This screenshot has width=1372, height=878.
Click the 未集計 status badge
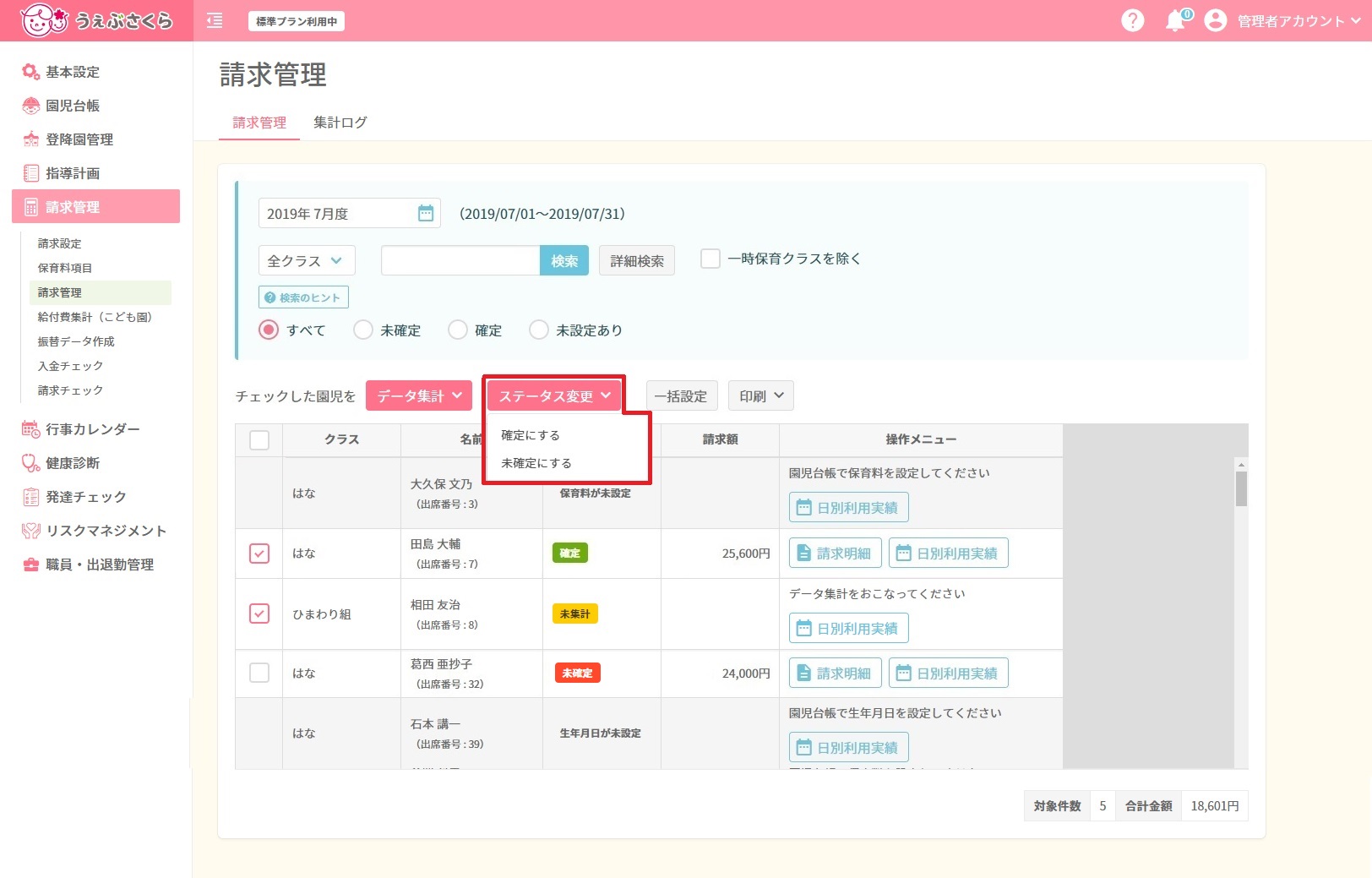(574, 614)
